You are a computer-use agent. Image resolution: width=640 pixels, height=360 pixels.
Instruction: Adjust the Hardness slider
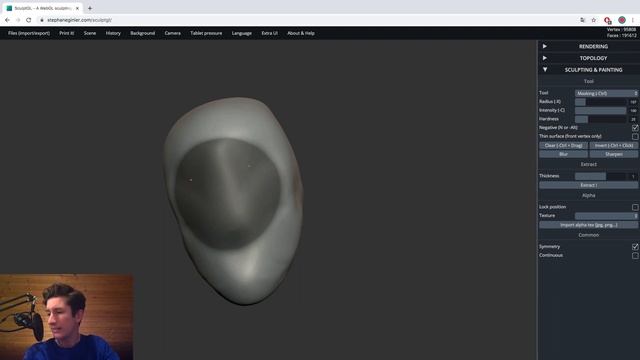pos(600,119)
